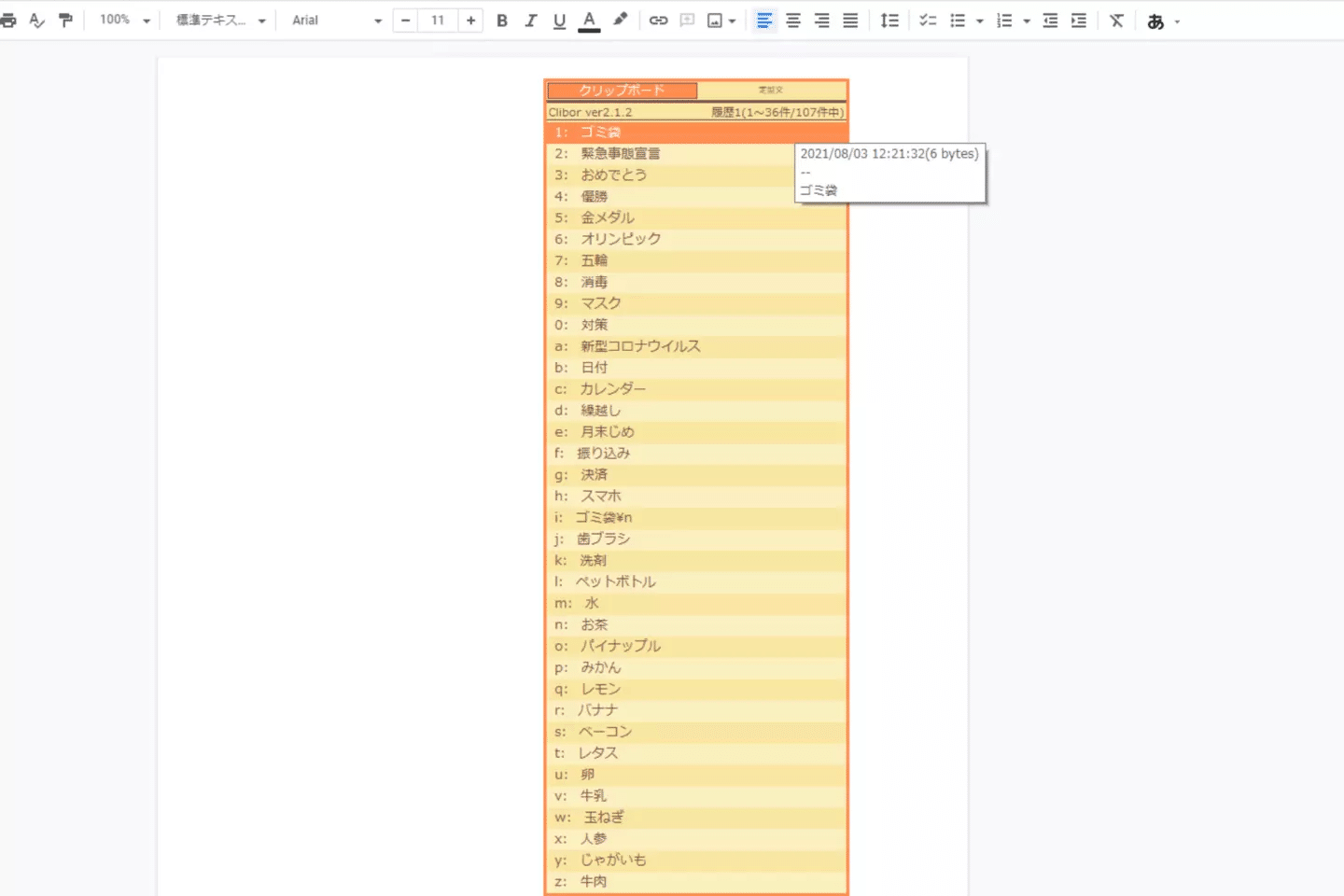This screenshot has height=896, width=1344.
Task: Clear formatting with the toolbar icon
Action: pyautogui.click(x=1116, y=21)
